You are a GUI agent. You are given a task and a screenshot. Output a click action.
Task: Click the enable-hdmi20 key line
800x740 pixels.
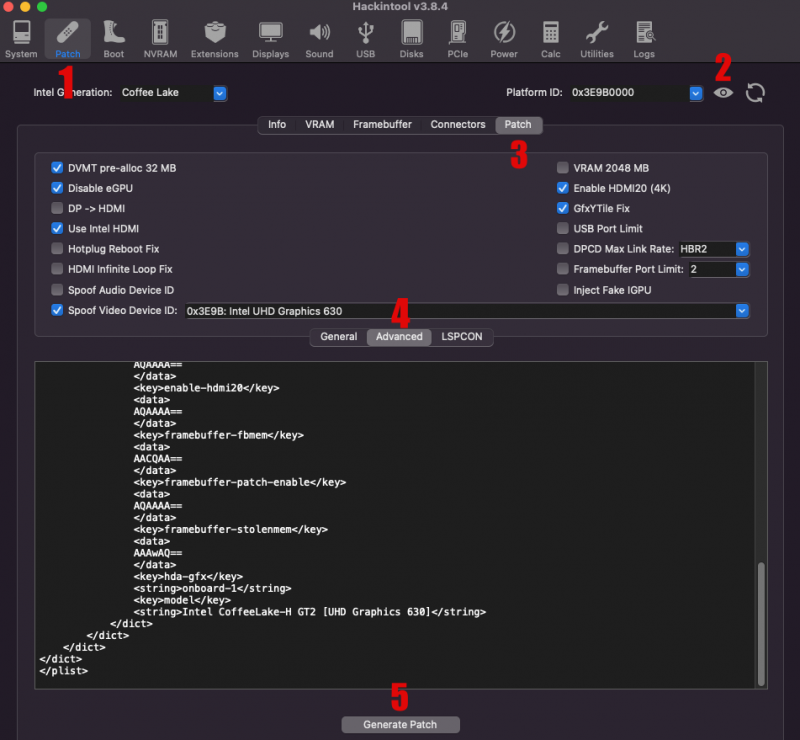(206, 388)
